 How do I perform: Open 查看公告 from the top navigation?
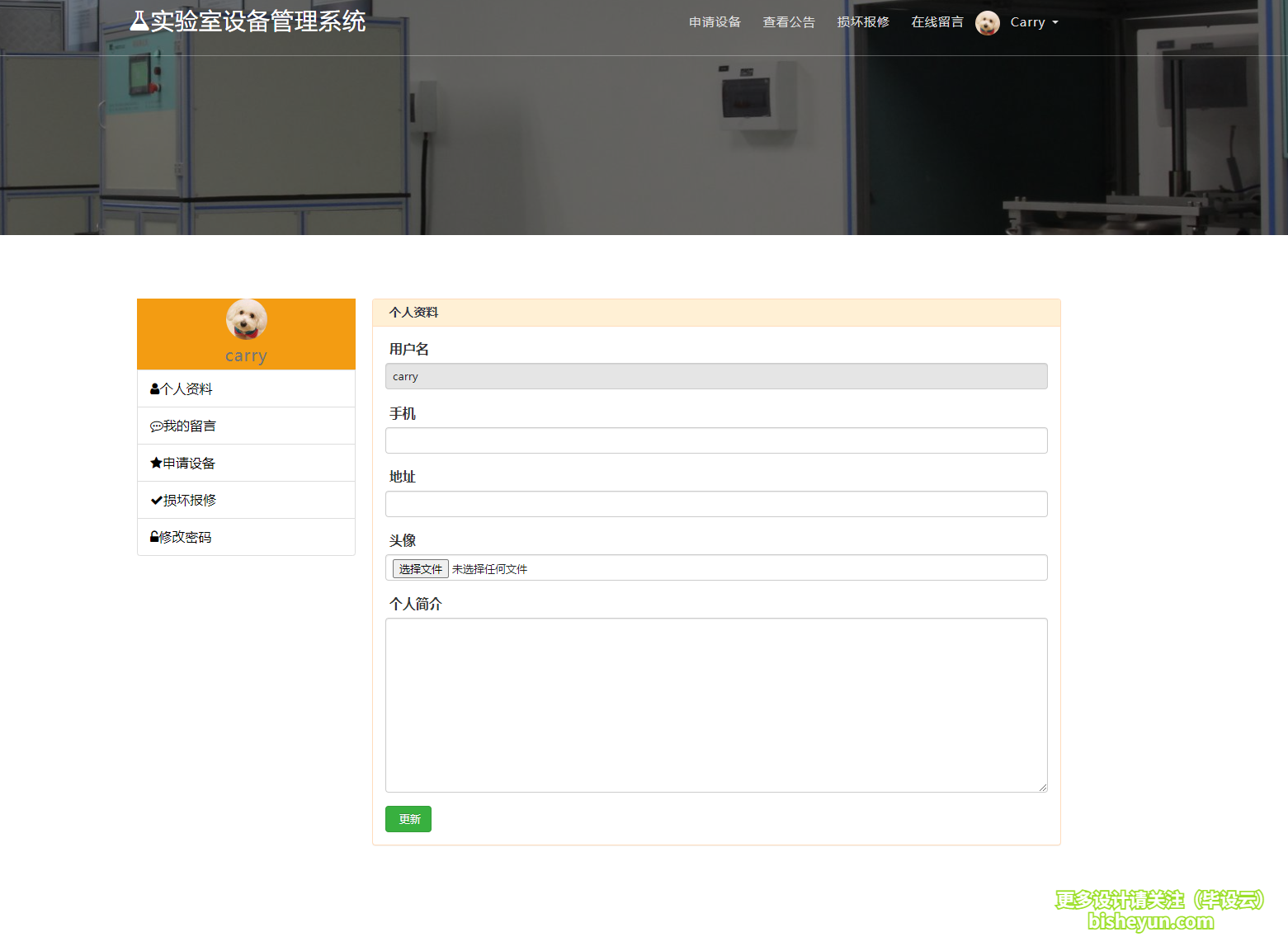789,22
